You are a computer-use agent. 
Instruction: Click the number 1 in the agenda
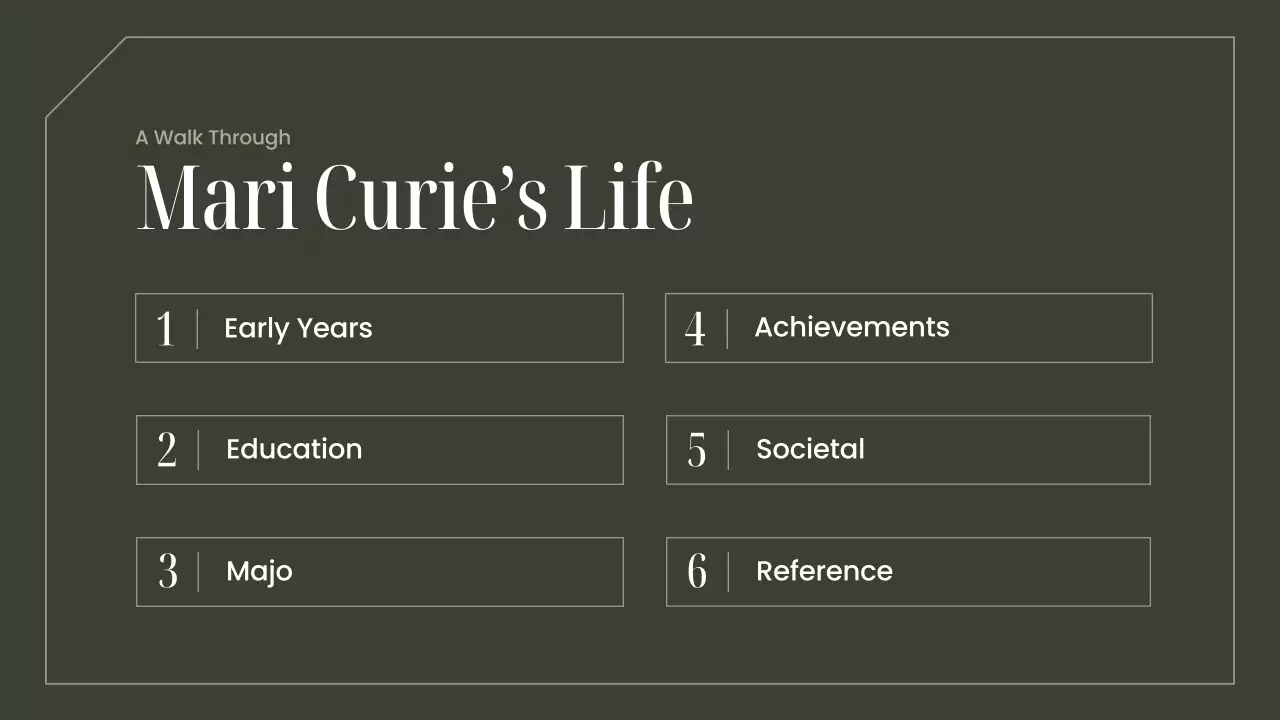tap(166, 329)
